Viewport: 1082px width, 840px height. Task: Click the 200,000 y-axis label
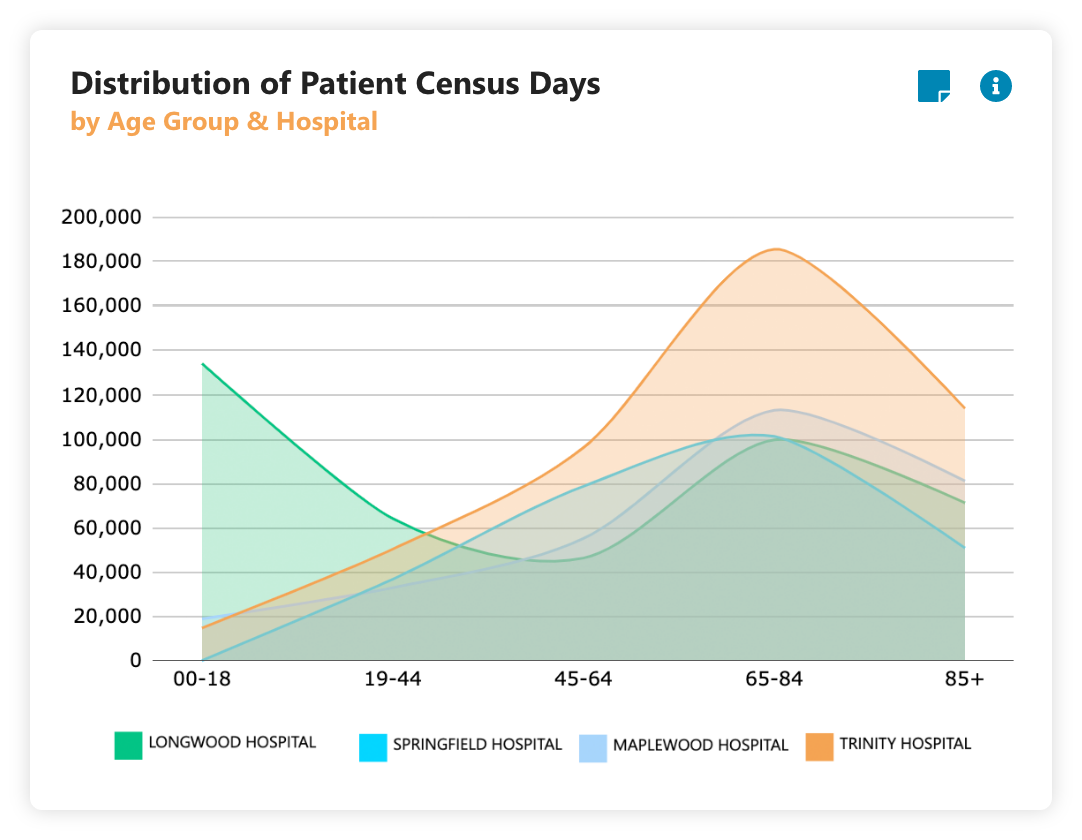pyautogui.click(x=101, y=217)
